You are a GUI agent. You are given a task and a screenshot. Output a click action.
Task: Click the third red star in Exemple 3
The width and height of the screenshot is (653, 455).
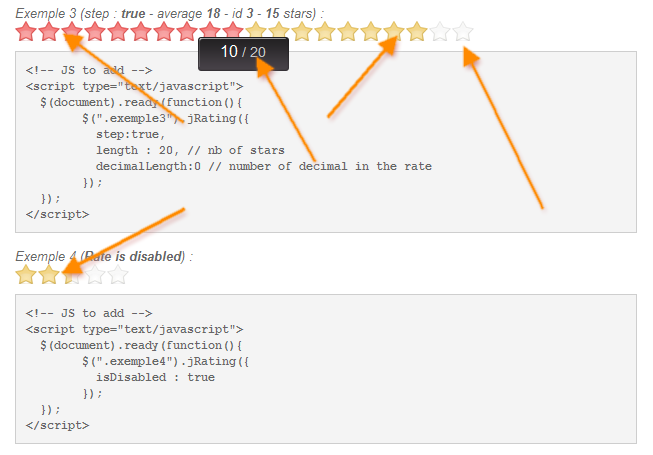72,32
